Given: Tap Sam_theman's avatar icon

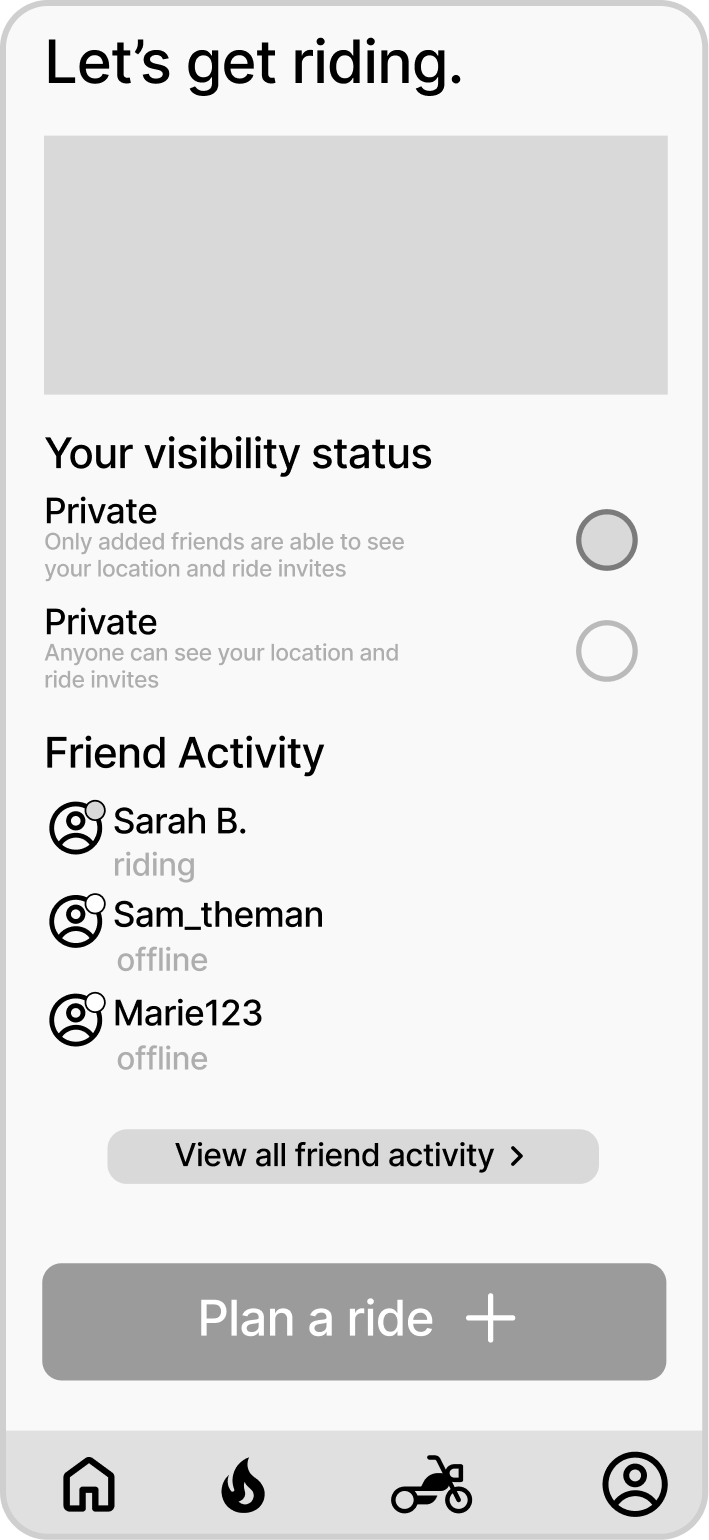Looking at the screenshot, I should (x=76, y=921).
